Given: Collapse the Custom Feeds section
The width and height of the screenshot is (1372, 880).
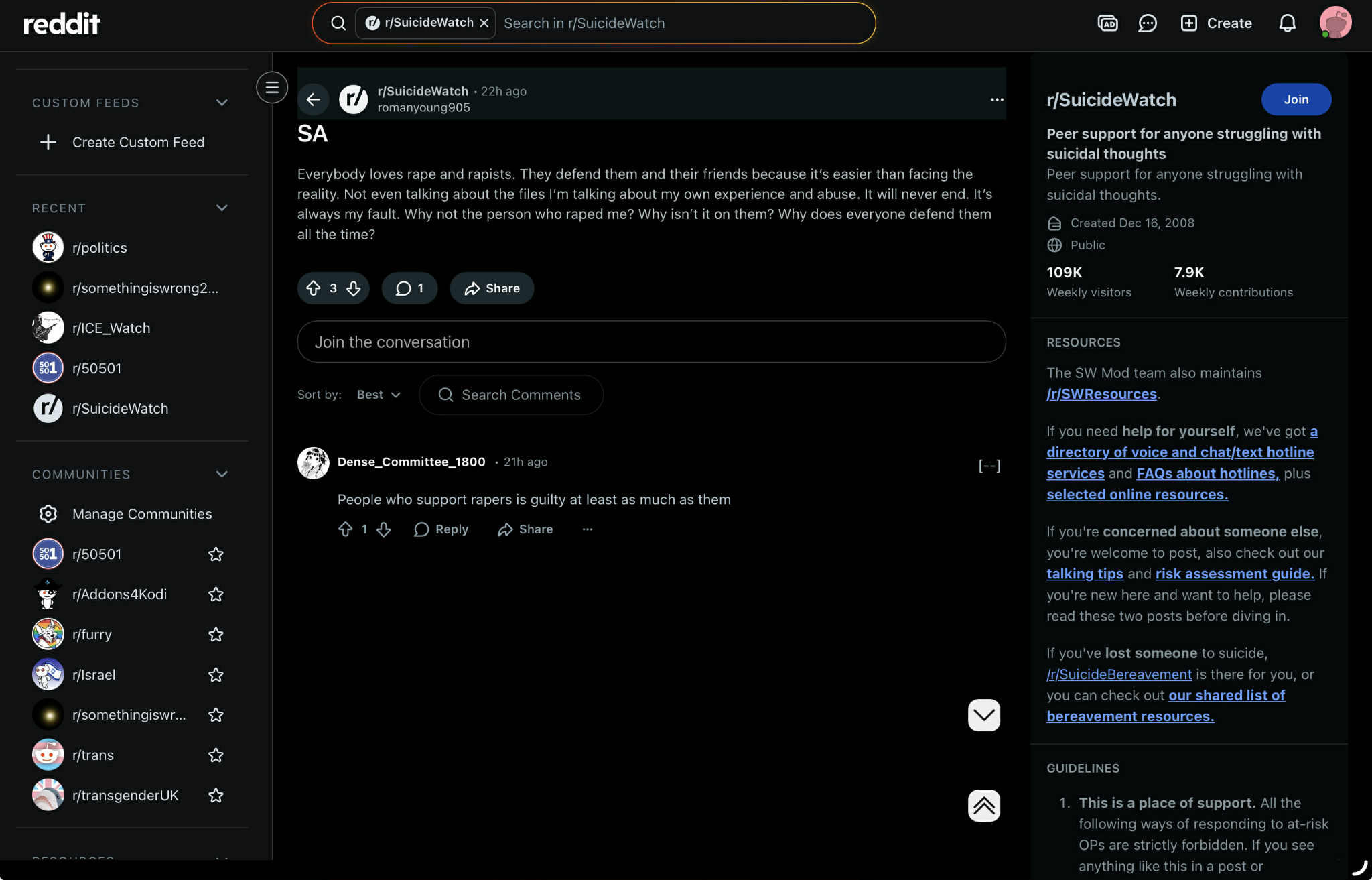Looking at the screenshot, I should point(222,103).
